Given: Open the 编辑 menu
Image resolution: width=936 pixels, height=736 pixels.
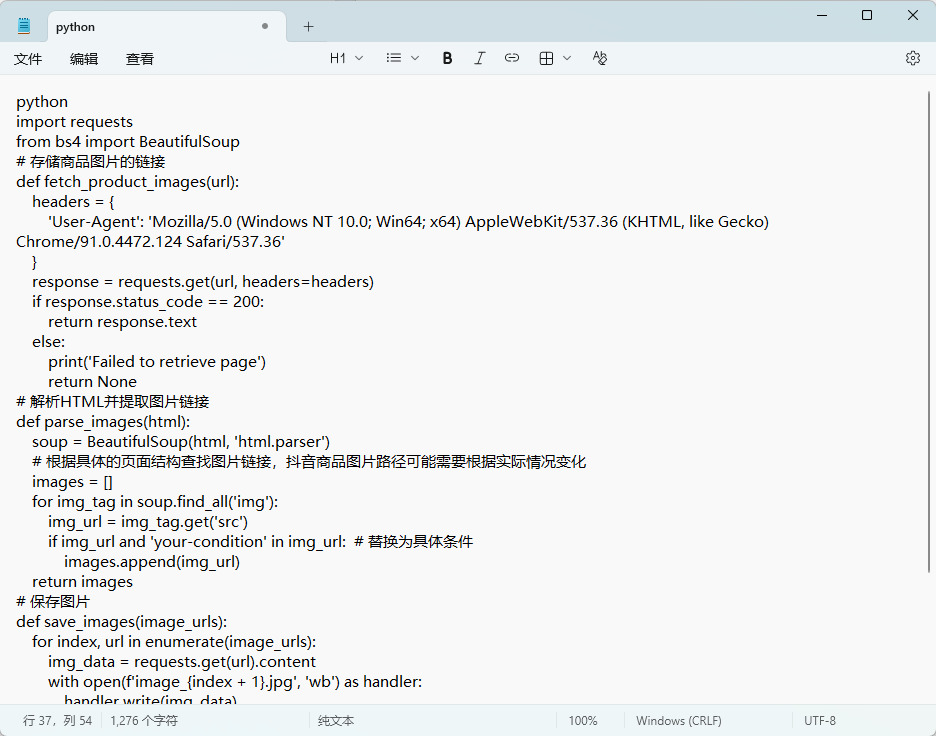Looking at the screenshot, I should (84, 58).
